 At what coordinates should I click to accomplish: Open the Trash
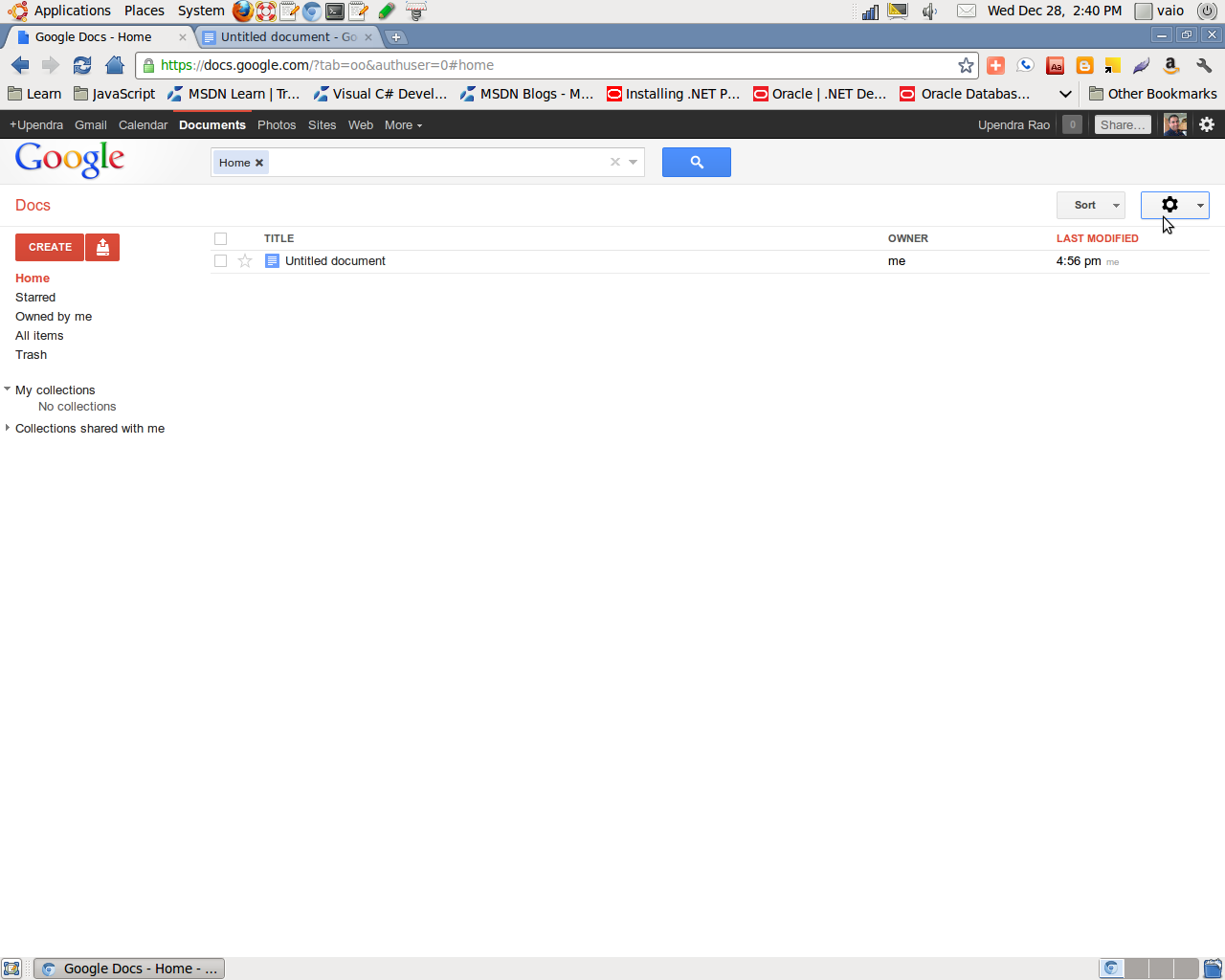click(x=31, y=355)
